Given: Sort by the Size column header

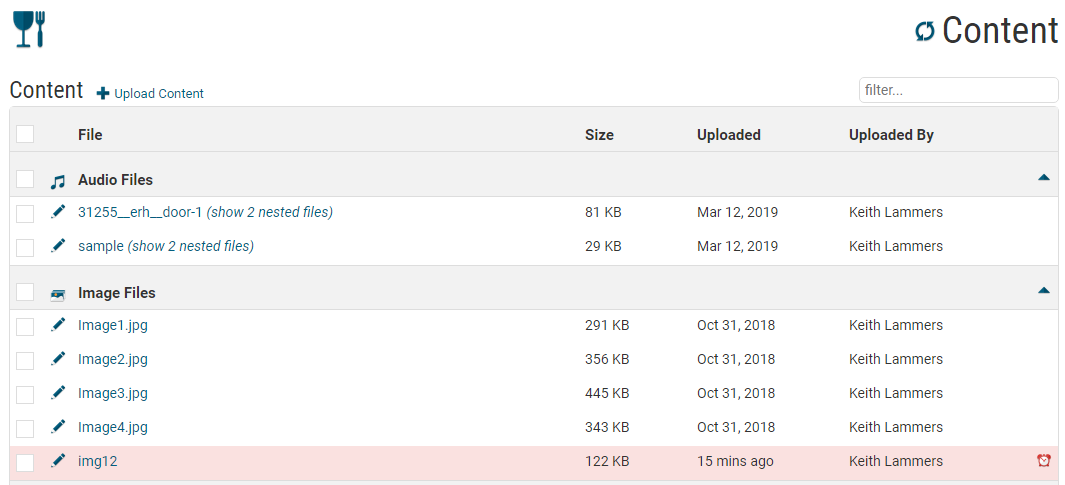Looking at the screenshot, I should (x=599, y=135).
